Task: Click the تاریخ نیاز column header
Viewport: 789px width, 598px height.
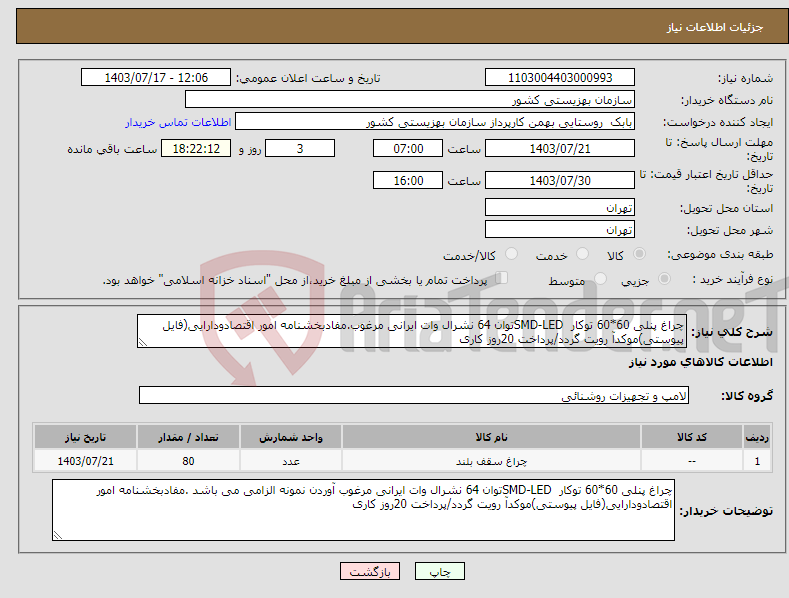Action: click(86, 437)
